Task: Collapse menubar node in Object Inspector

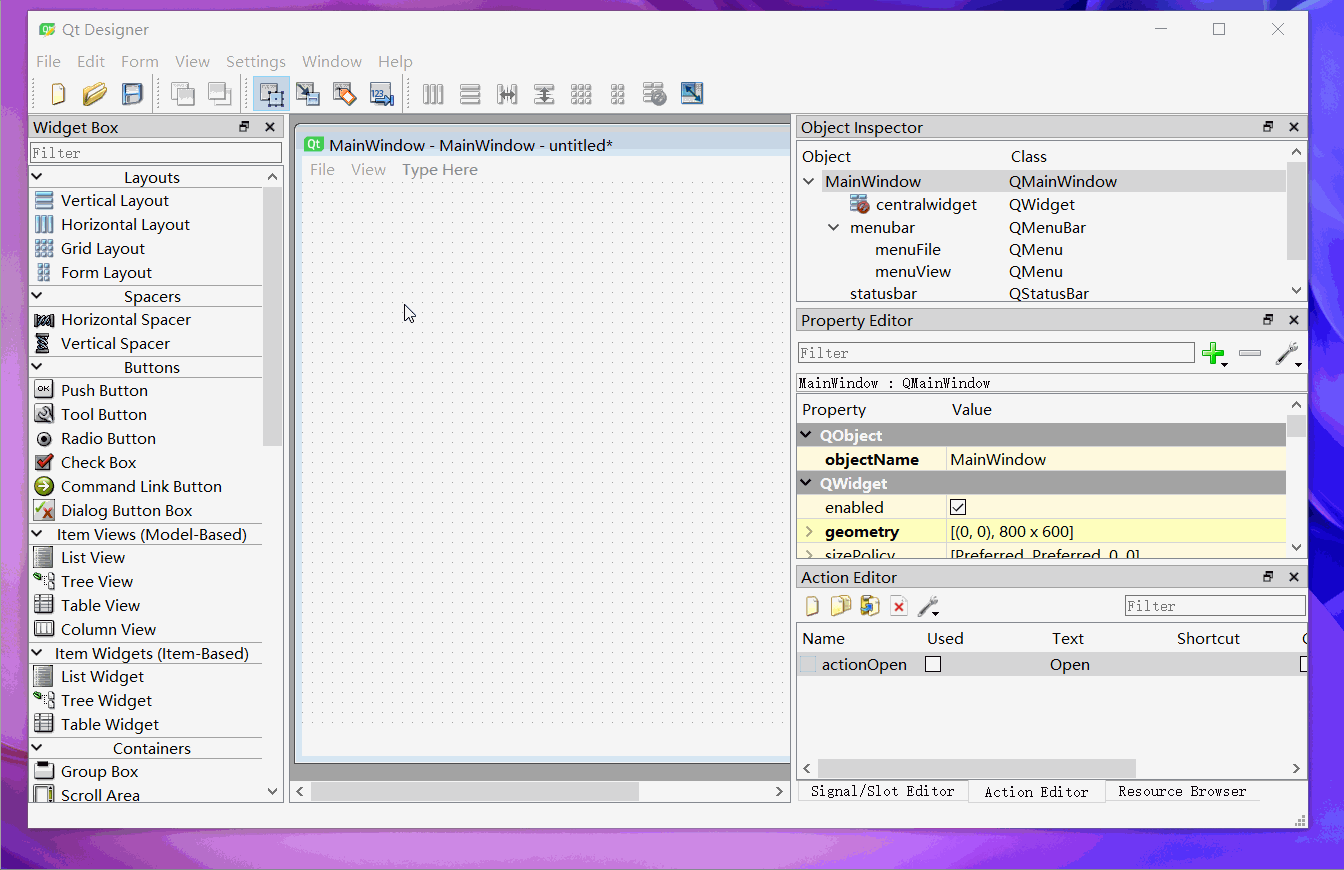Action: click(x=834, y=227)
